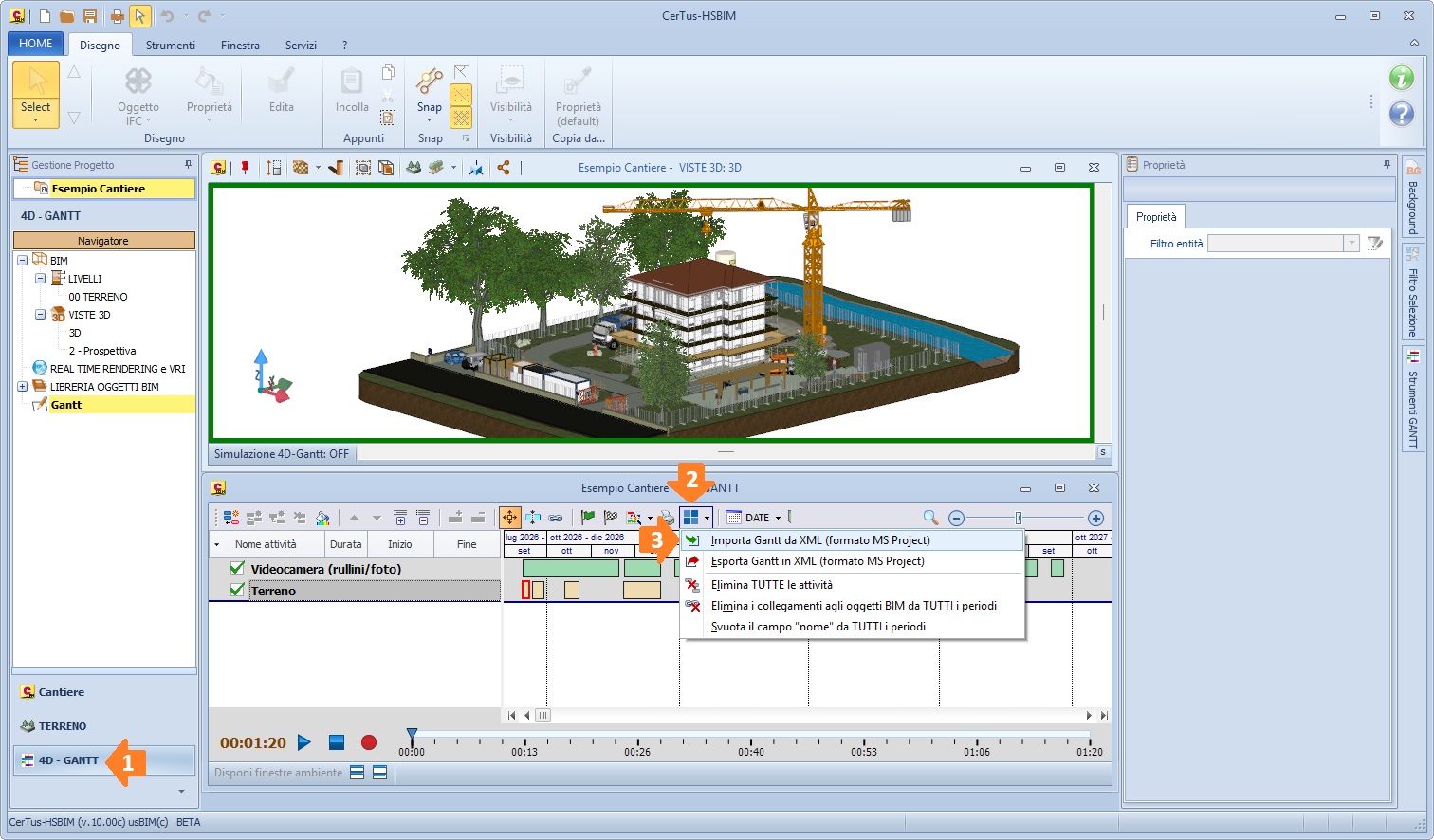Open the Strumenti ribbon tab
Screen dimensions: 1434x840
pos(171,45)
